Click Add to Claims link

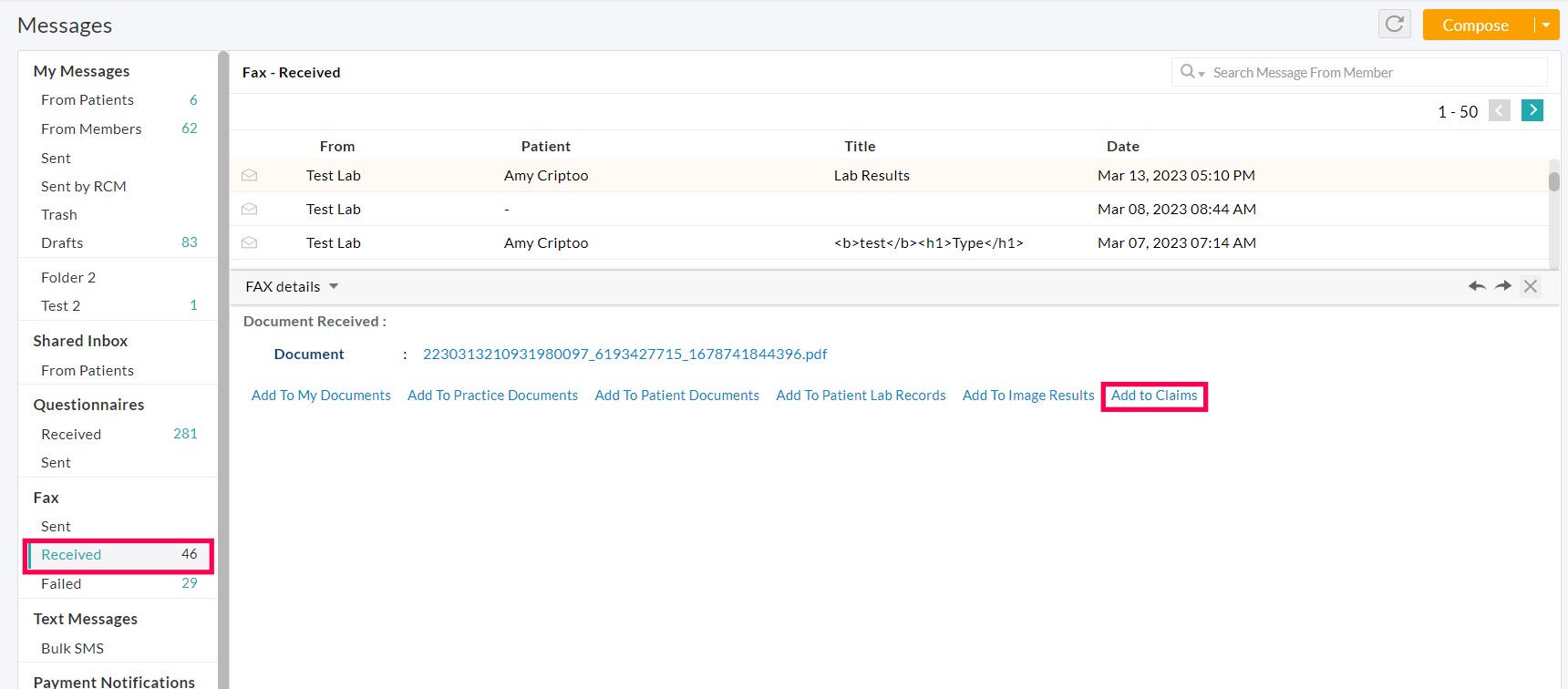1153,396
